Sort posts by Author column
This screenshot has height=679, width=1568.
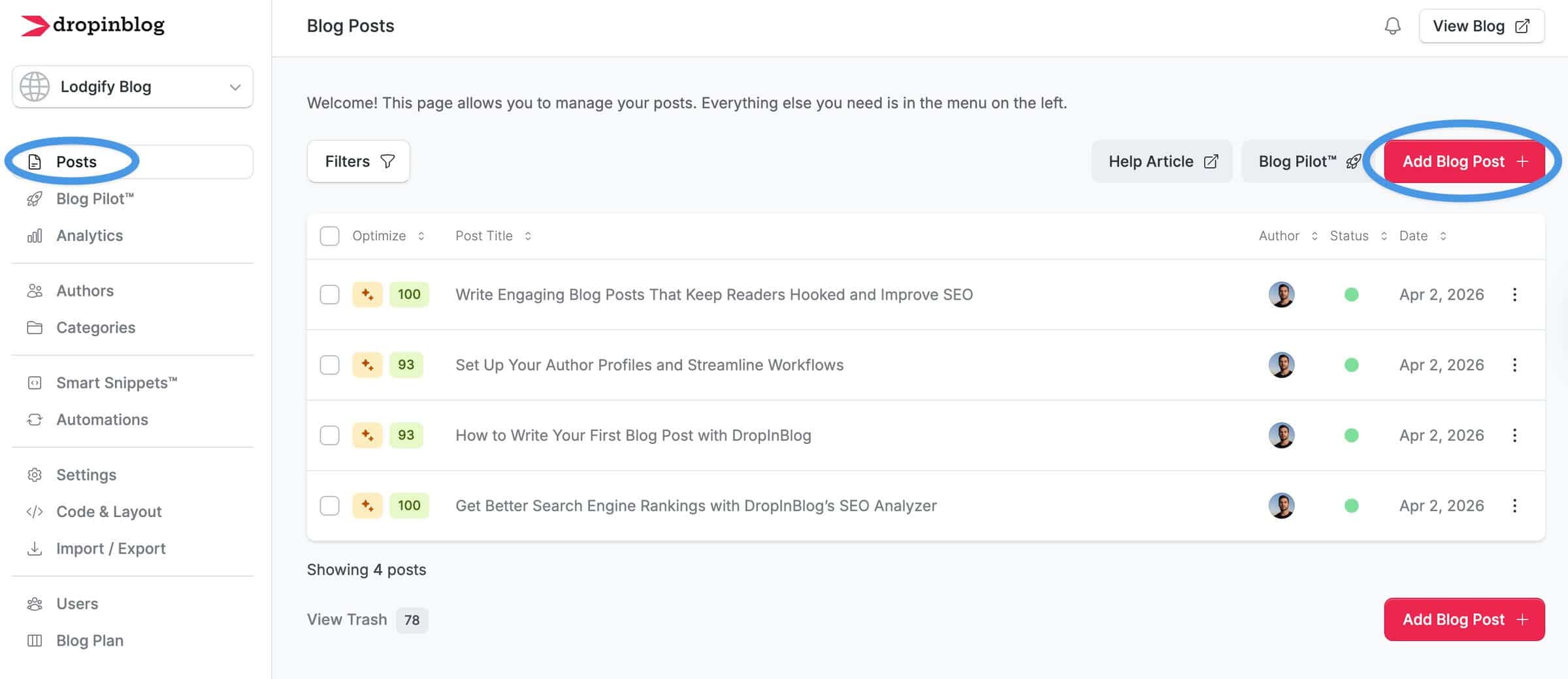(1288, 236)
